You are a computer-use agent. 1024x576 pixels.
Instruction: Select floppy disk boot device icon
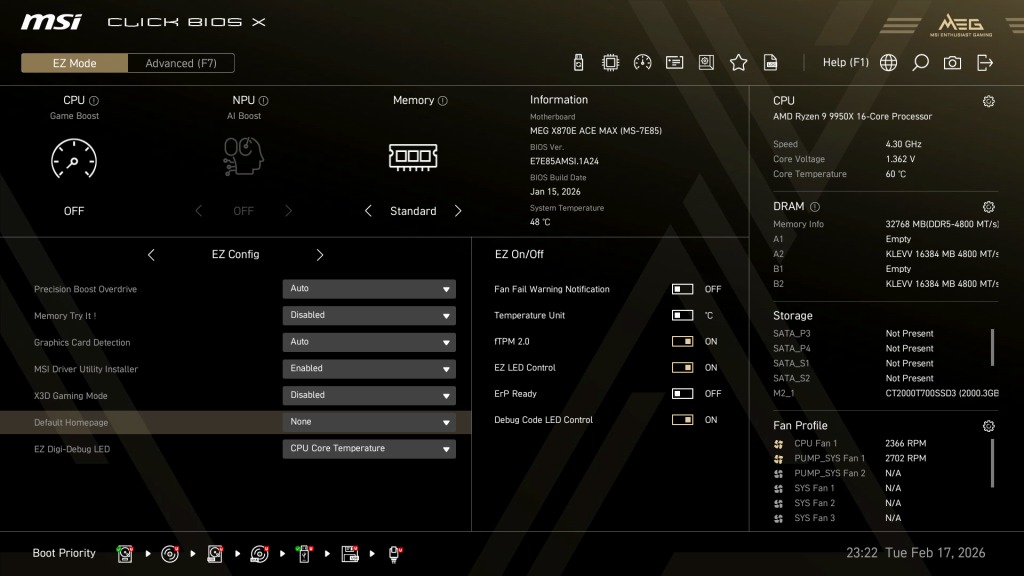tap(349, 554)
